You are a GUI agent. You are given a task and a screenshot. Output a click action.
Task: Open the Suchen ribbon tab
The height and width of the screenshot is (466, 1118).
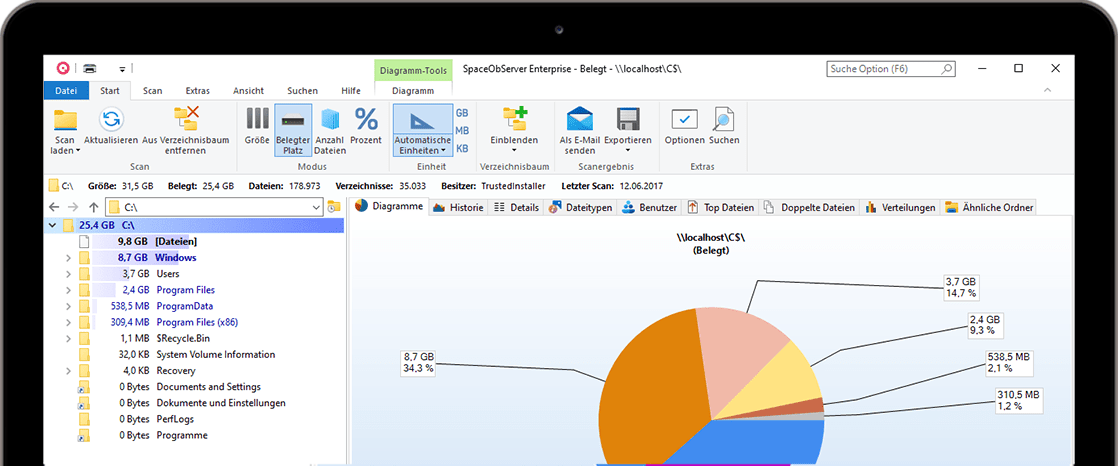pos(302,90)
